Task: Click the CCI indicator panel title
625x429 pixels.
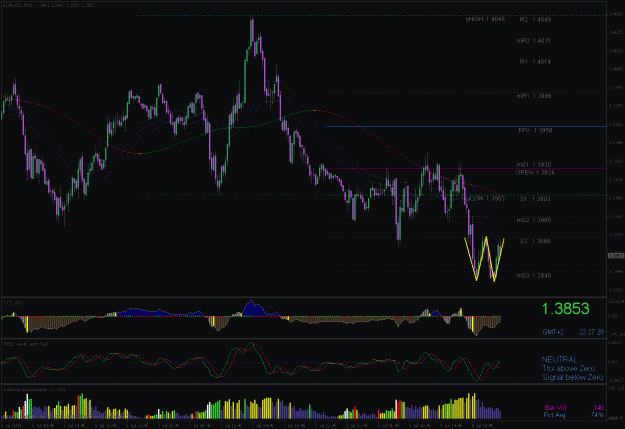Action: coord(13,303)
